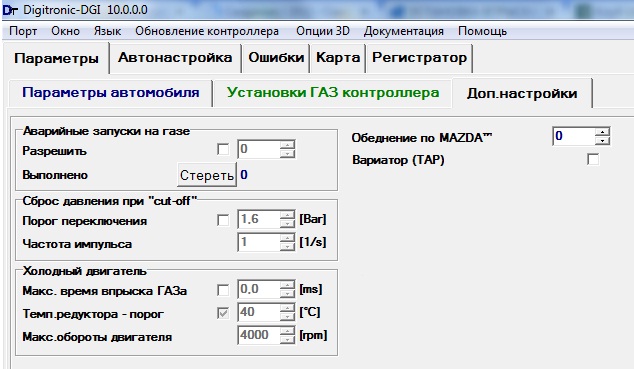
Task: Toggle Темп.редуктора - порог checkbox
Action: click(223, 313)
